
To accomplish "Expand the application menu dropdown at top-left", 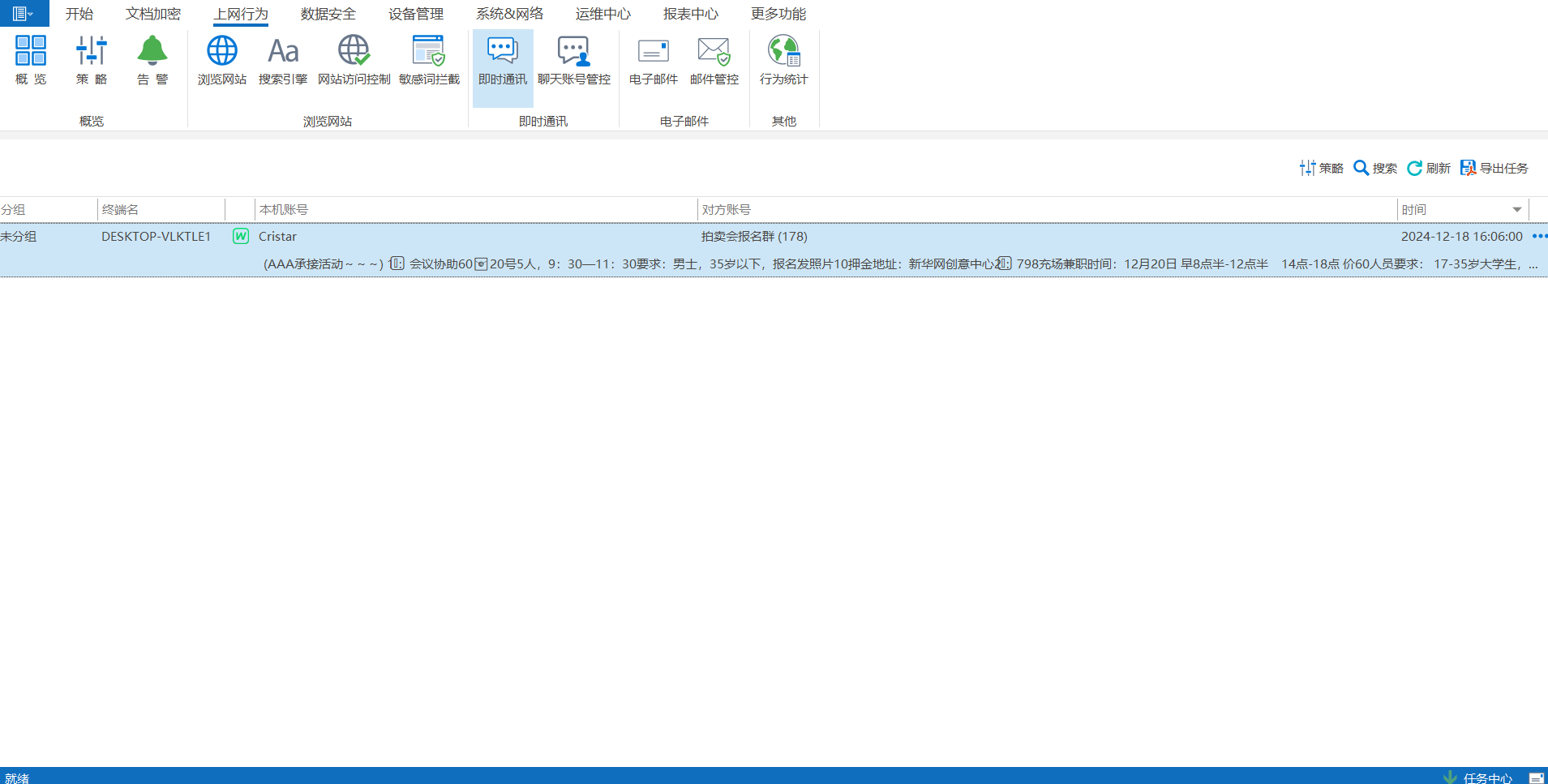I will (x=24, y=14).
